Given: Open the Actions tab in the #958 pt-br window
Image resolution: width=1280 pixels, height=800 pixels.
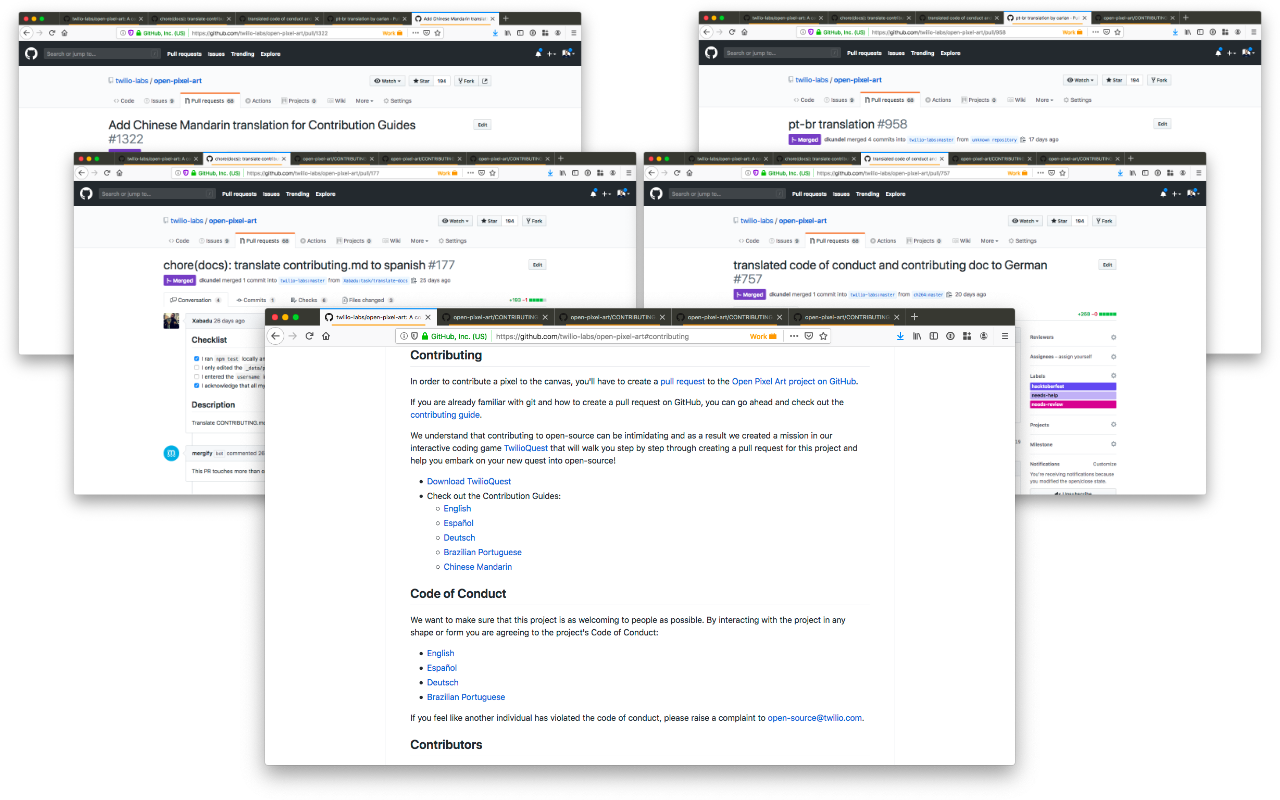Looking at the screenshot, I should 940,100.
